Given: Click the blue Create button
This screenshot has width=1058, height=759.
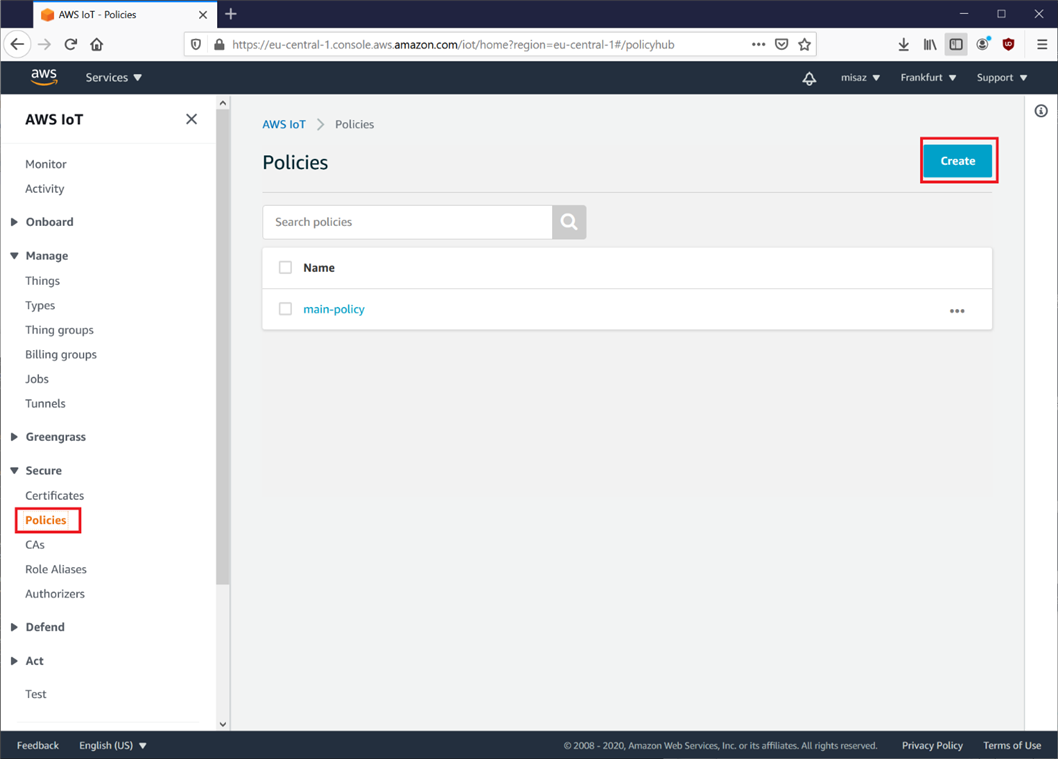Looking at the screenshot, I should coord(958,161).
